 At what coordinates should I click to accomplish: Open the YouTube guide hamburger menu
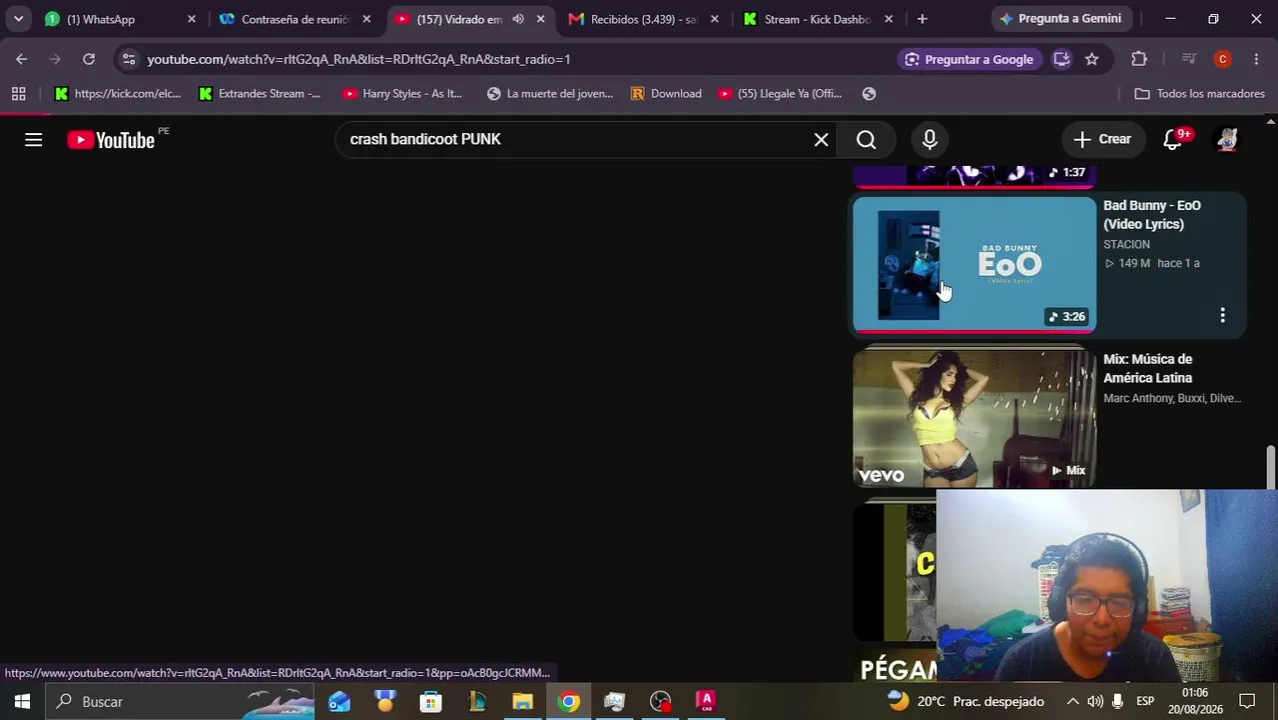[x=33, y=140]
